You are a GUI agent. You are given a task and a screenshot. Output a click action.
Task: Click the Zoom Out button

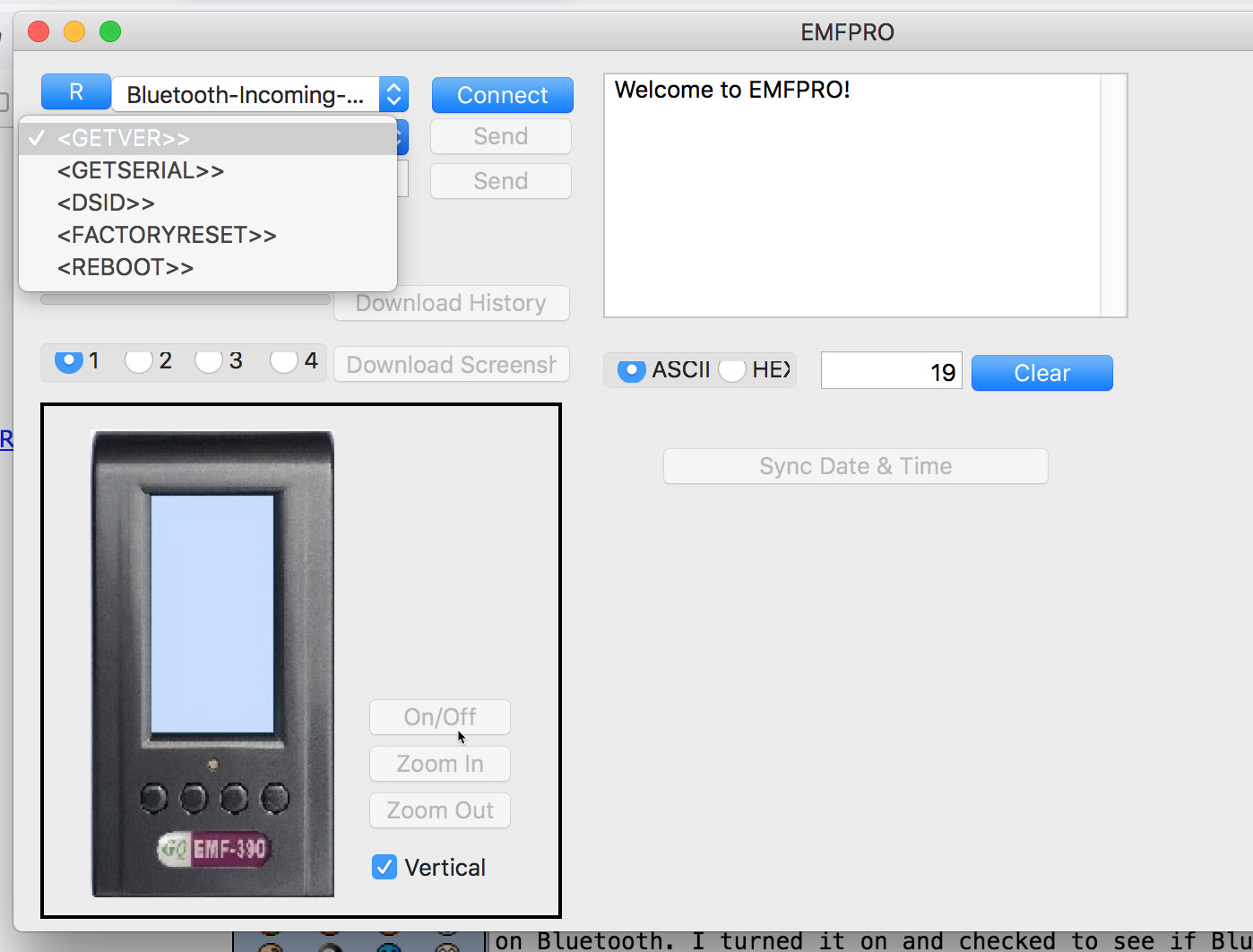[440, 810]
